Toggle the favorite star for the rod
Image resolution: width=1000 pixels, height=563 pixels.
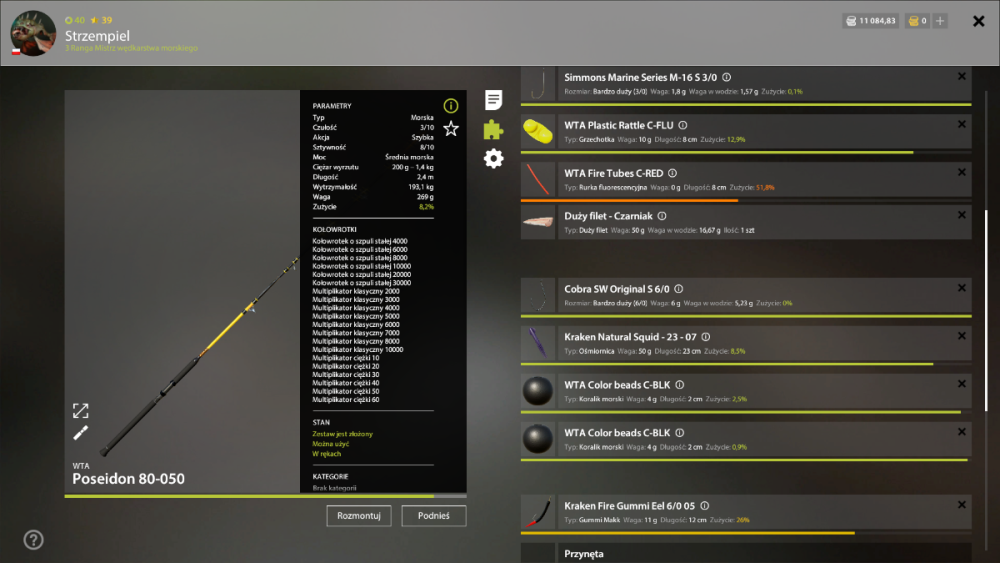coord(451,129)
